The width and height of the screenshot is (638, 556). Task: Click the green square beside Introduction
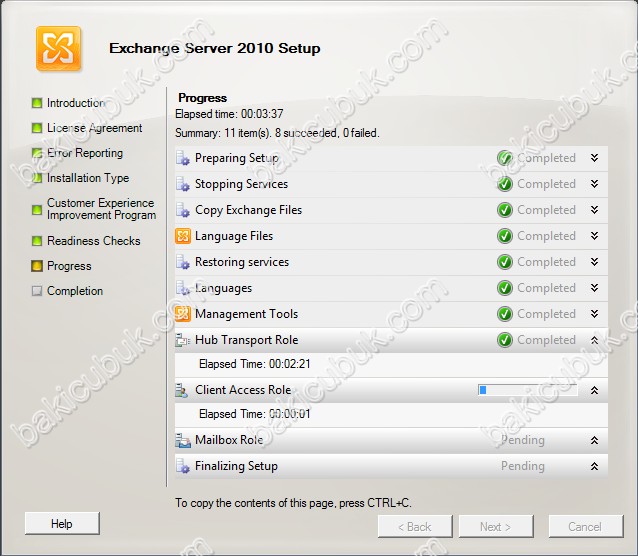37,103
